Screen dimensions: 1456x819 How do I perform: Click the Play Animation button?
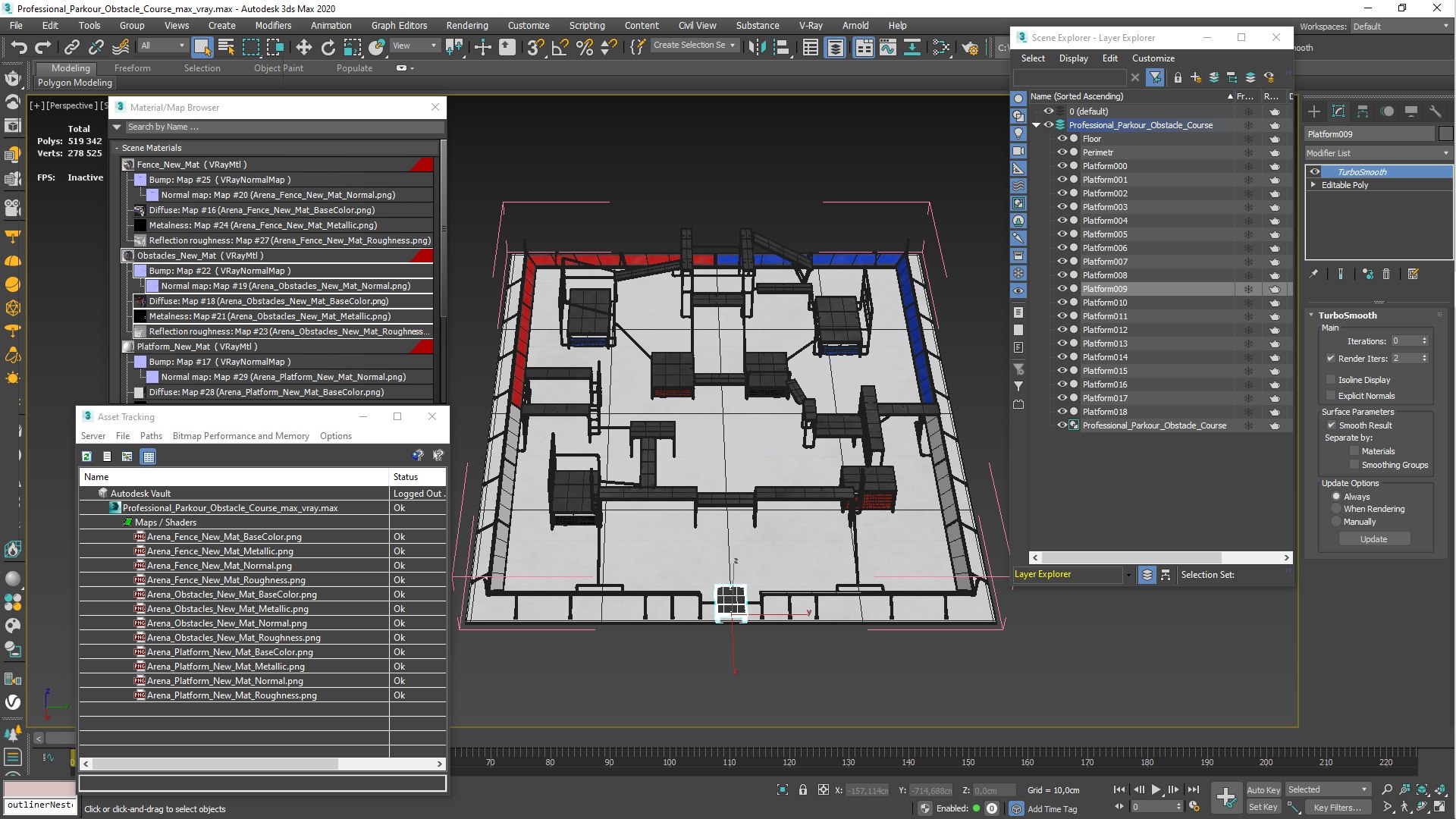tap(1156, 789)
